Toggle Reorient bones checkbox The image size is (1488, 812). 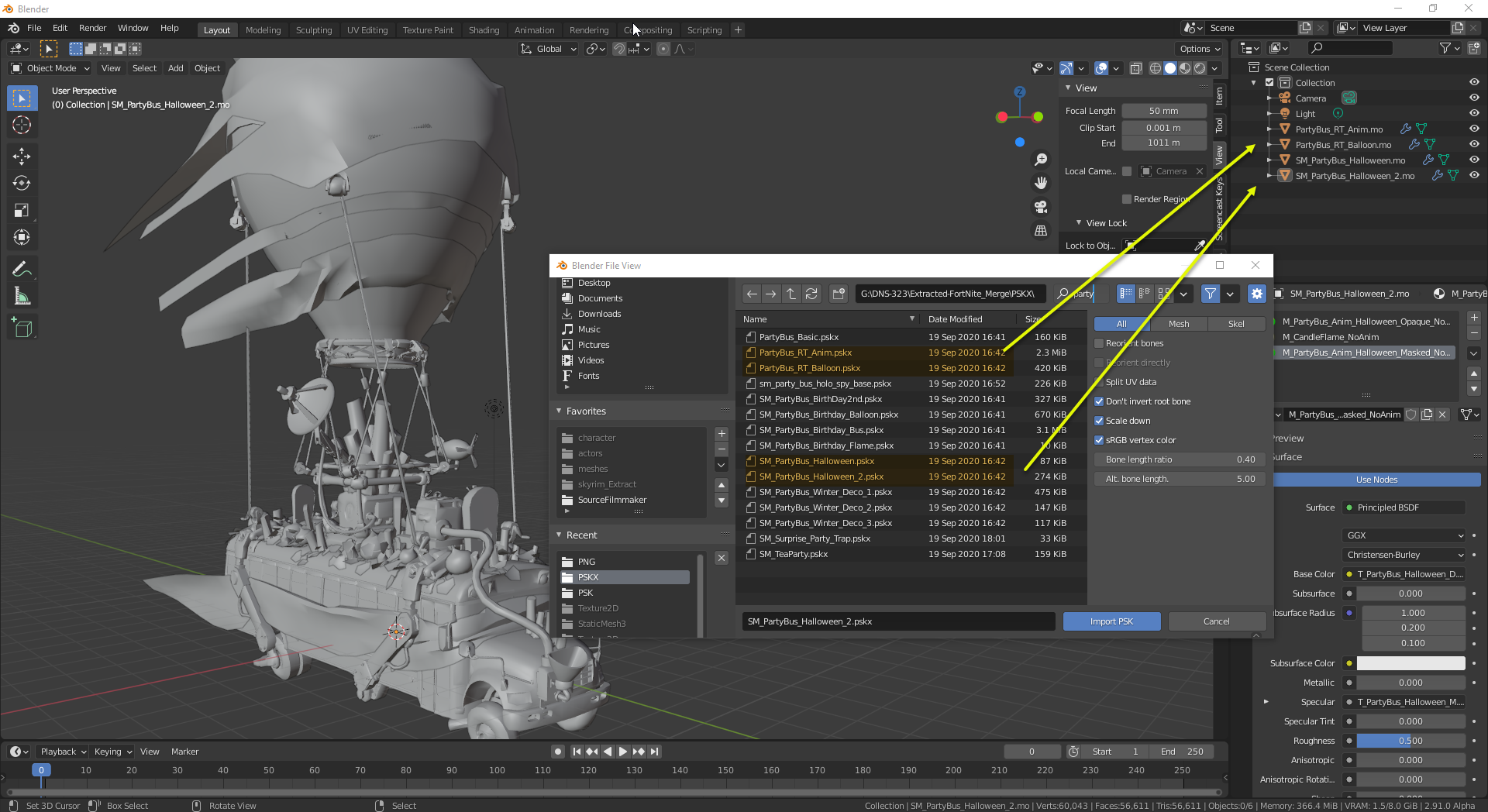pyautogui.click(x=1099, y=343)
